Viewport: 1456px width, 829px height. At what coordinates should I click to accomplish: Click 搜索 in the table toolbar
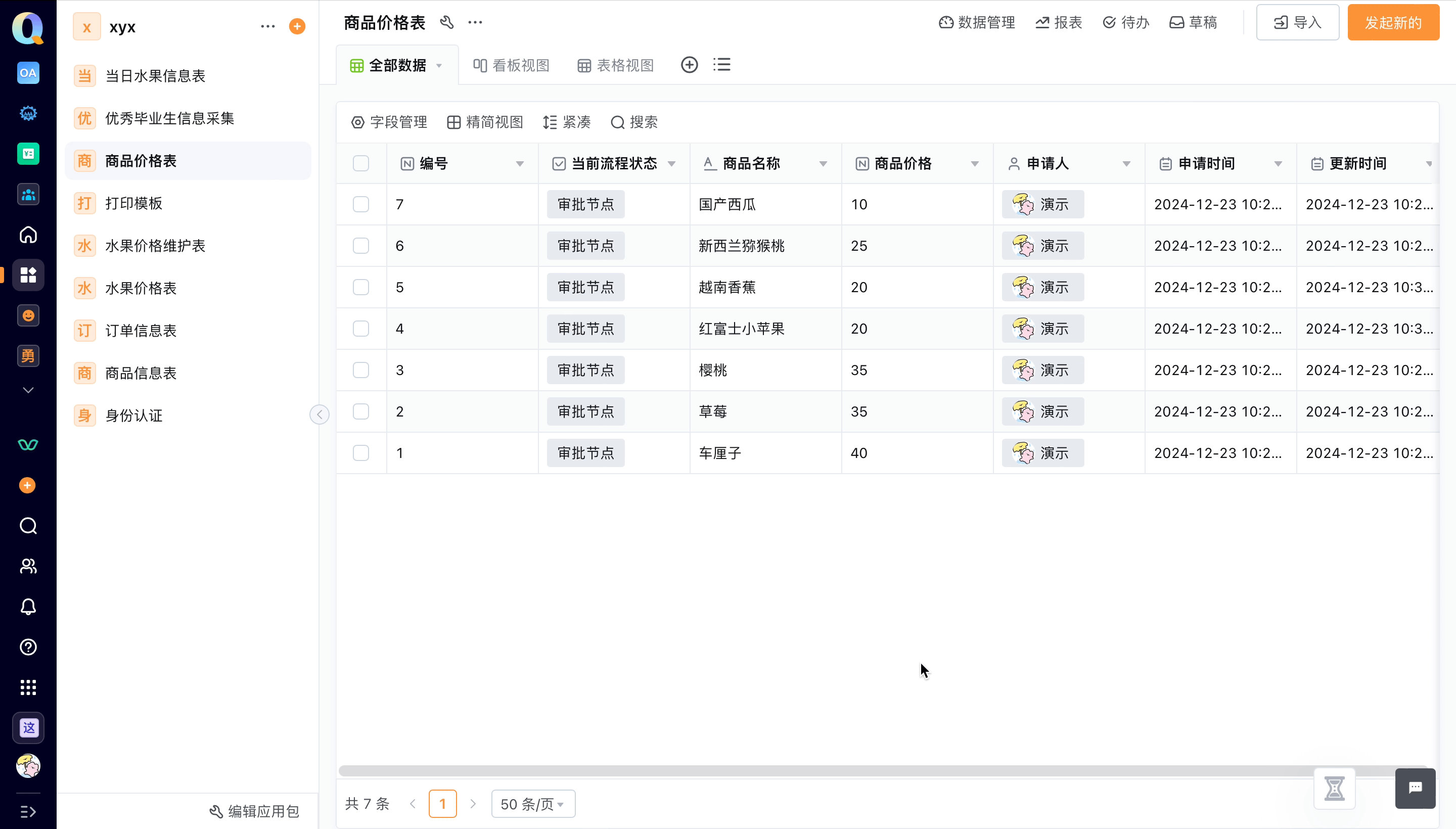pyautogui.click(x=634, y=122)
